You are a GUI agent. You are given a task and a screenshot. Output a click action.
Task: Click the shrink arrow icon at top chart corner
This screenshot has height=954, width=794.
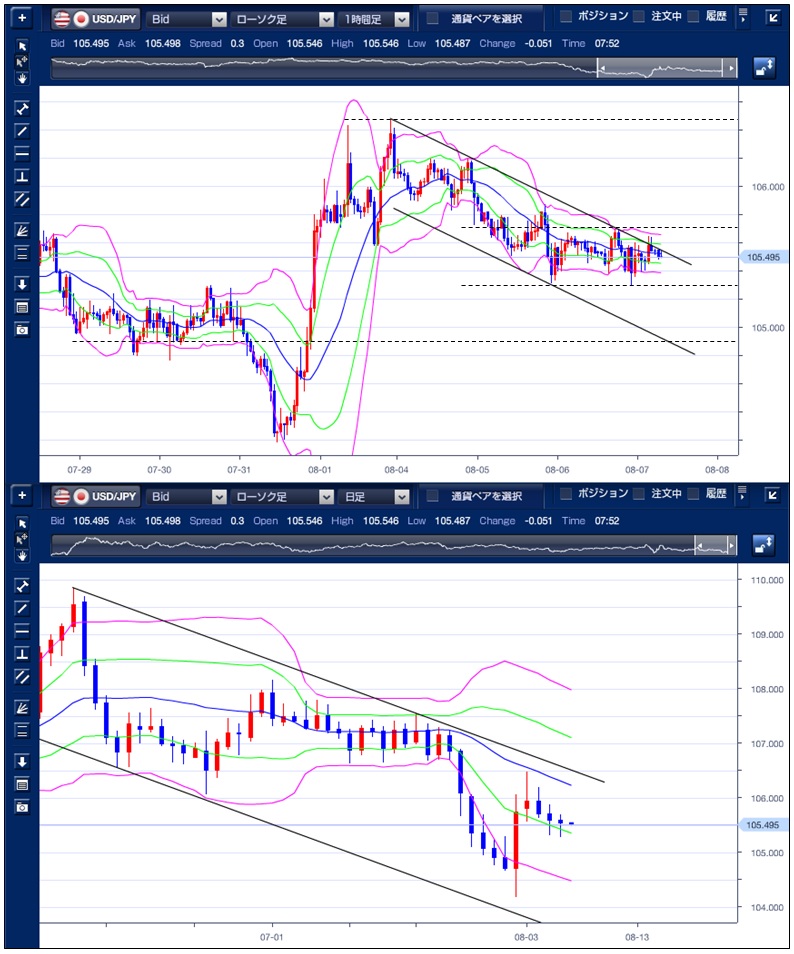tap(774, 17)
